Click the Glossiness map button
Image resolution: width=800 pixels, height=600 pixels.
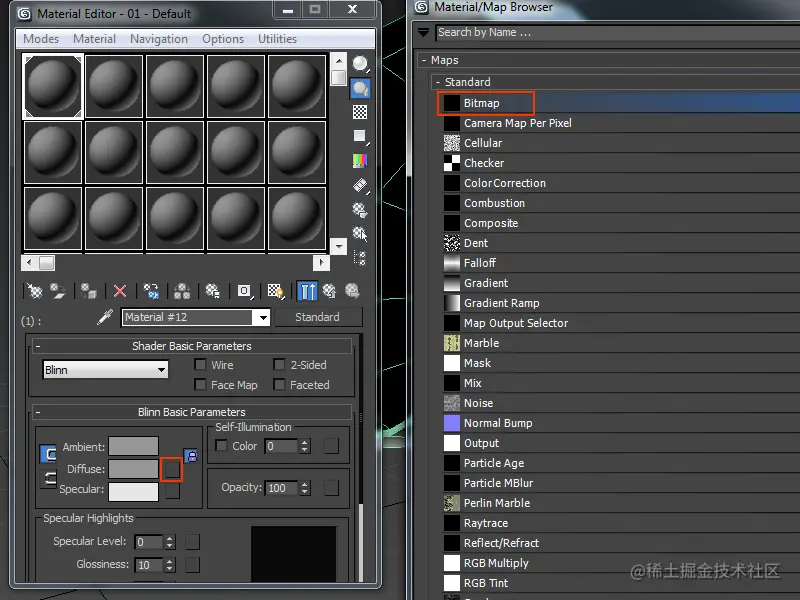pos(192,565)
